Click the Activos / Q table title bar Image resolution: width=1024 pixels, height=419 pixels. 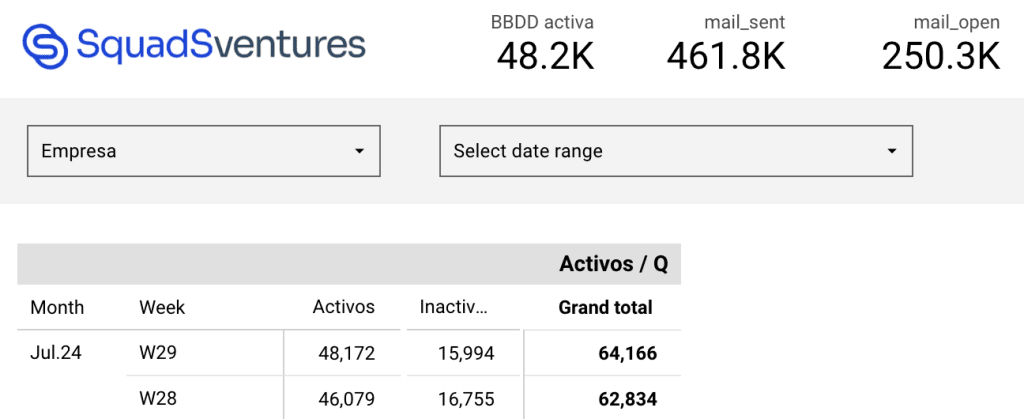(x=349, y=264)
